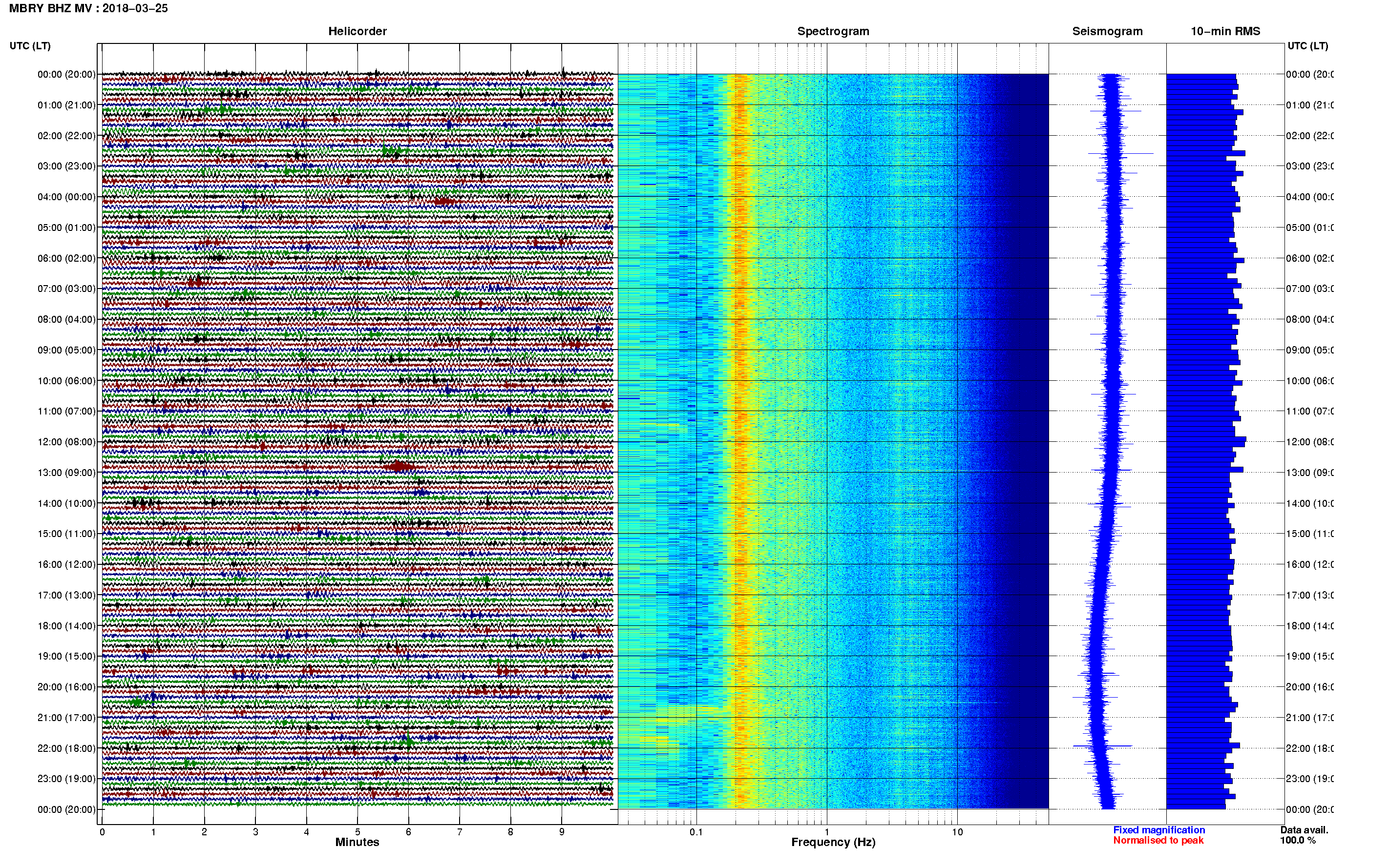Click the 'Minutes' axis title under Helicorder

(x=357, y=842)
